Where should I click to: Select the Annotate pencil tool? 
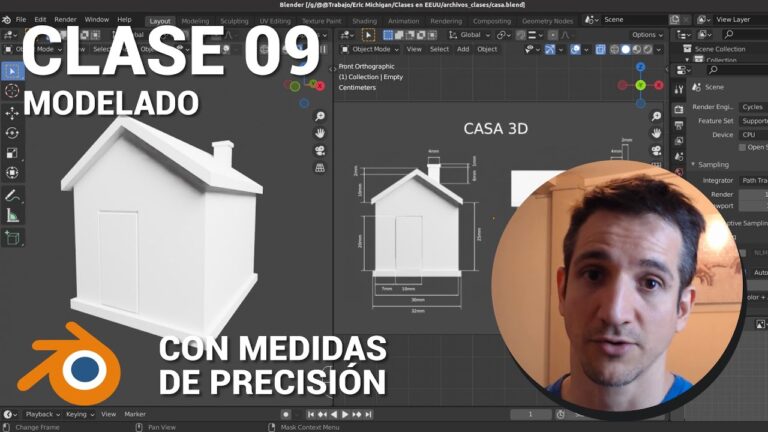(12, 195)
